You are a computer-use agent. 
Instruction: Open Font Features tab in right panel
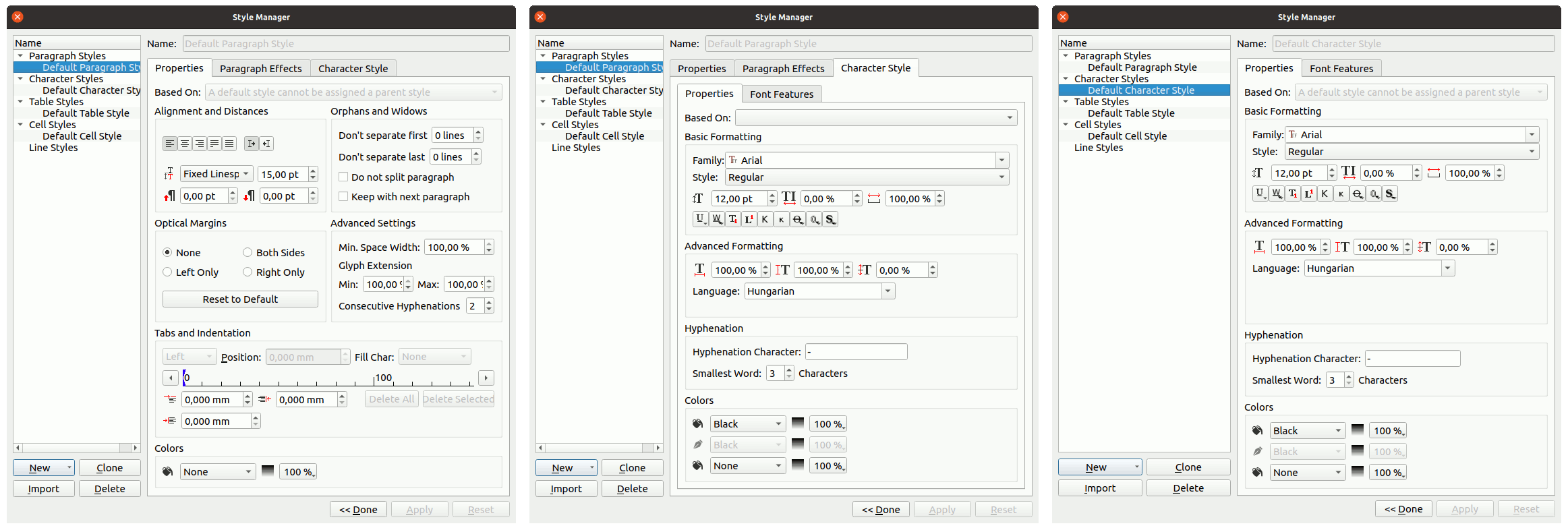coord(1341,69)
